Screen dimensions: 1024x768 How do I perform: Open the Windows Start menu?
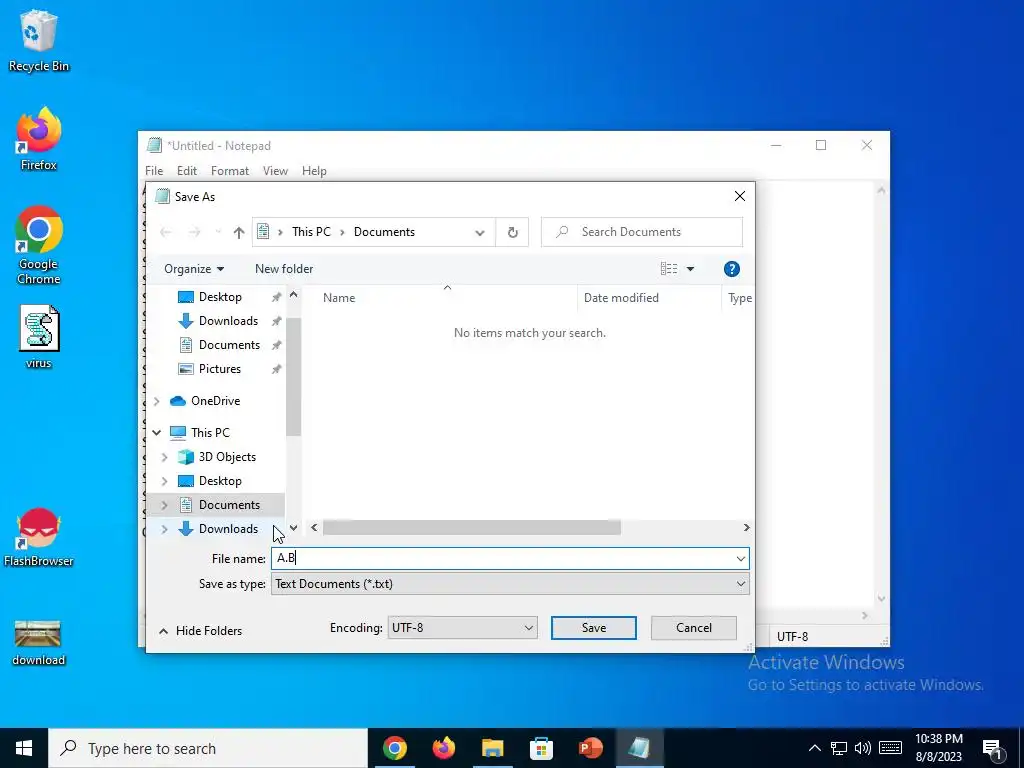tap(24, 748)
